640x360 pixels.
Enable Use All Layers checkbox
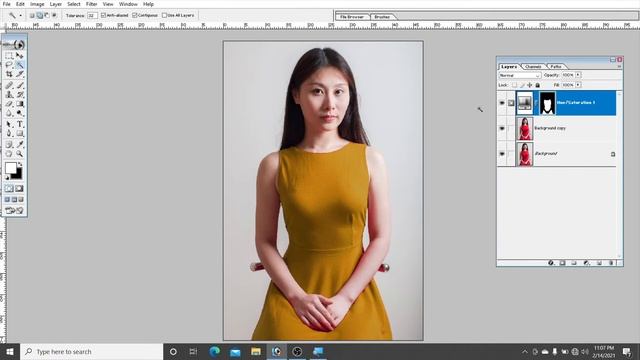pyautogui.click(x=164, y=15)
